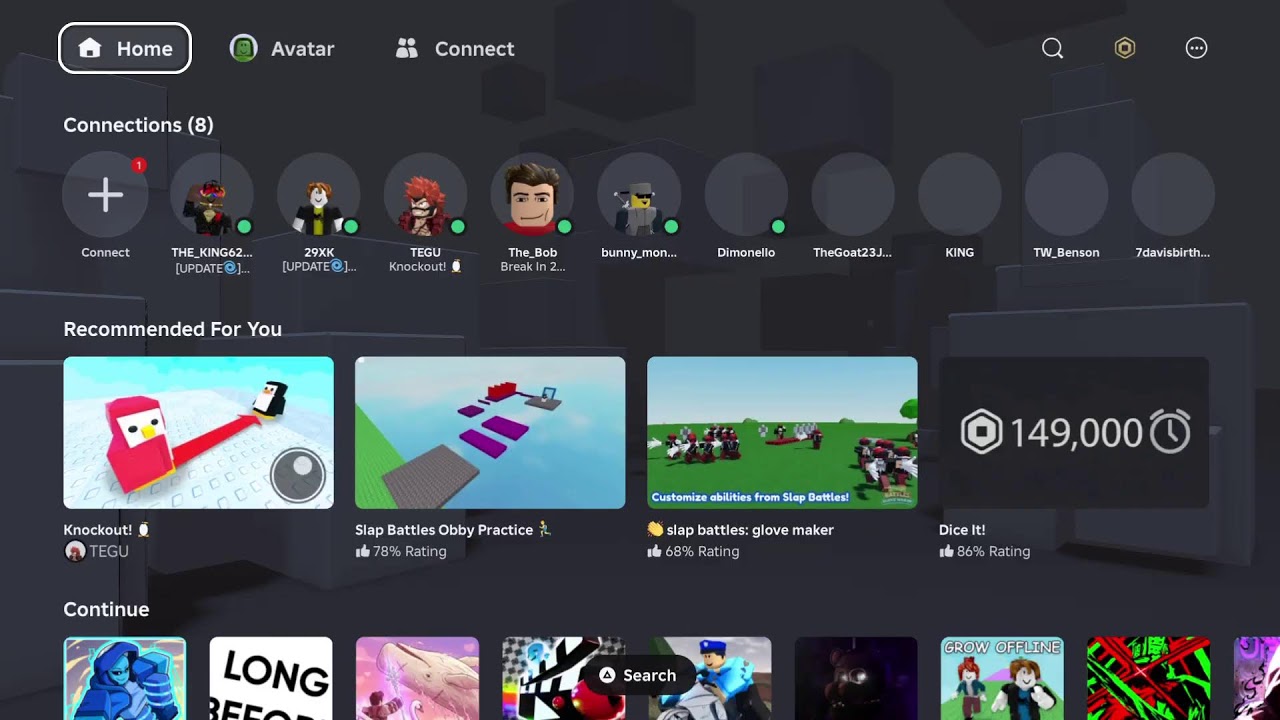Image resolution: width=1280 pixels, height=720 pixels.
Task: Open the GROW OFFLINE game tile
Action: 1002,678
